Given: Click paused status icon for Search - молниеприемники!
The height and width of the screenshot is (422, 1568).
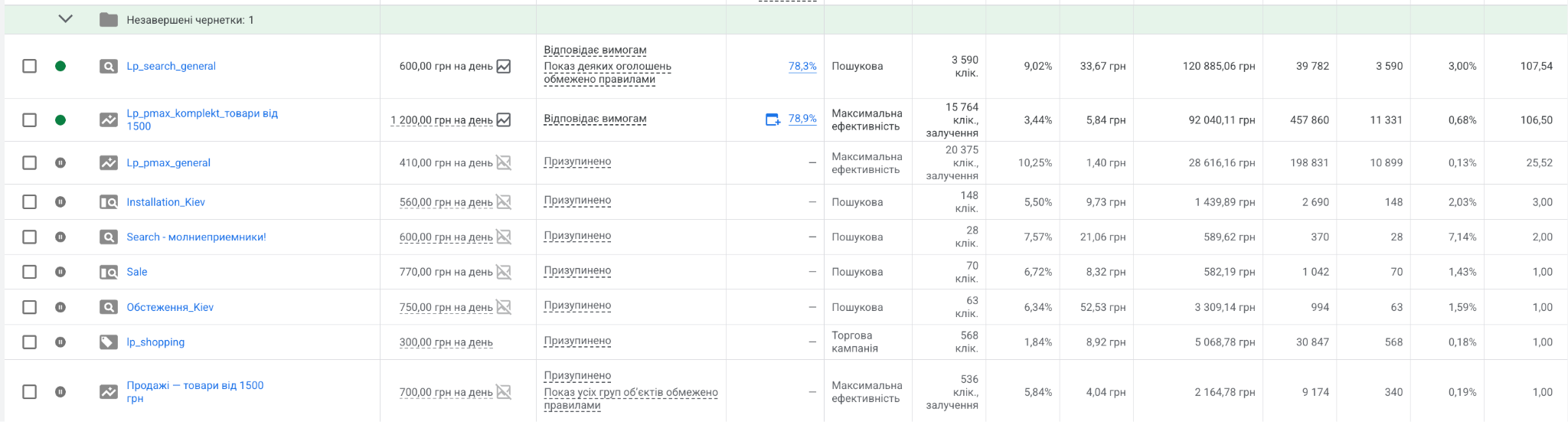Looking at the screenshot, I should tap(60, 237).
